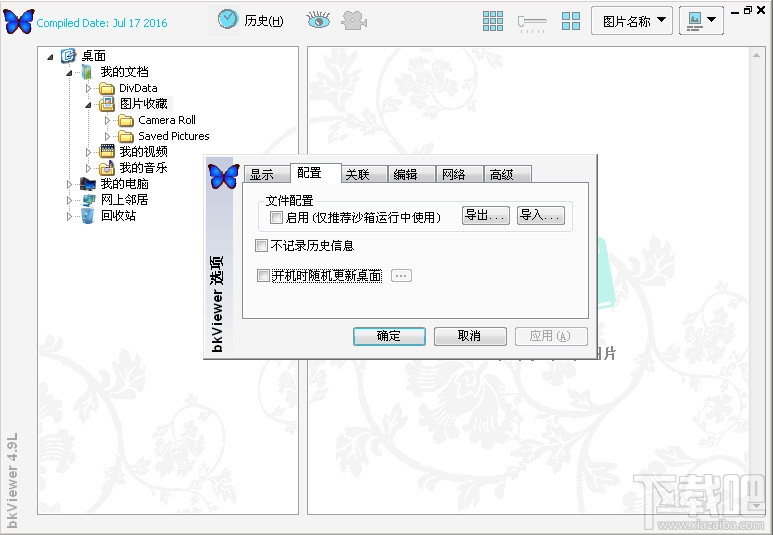Click the Saved Pictures folder icon
The width and height of the screenshot is (773, 535).
pos(126,136)
